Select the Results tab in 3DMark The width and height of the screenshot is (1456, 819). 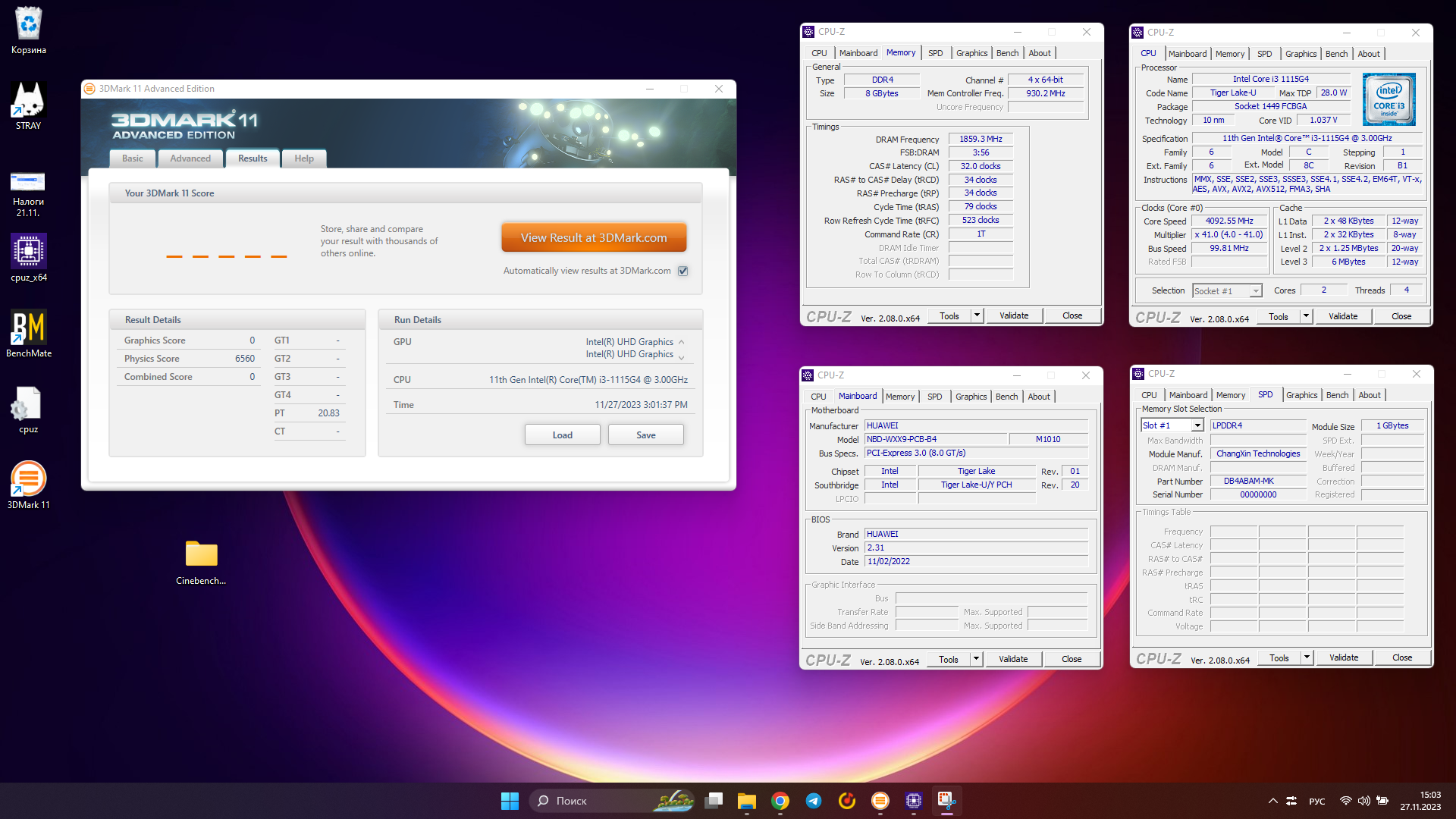click(x=253, y=158)
